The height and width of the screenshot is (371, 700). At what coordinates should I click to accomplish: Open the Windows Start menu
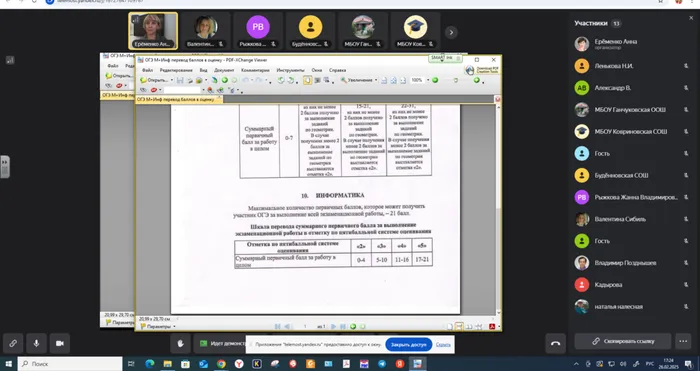coord(8,364)
